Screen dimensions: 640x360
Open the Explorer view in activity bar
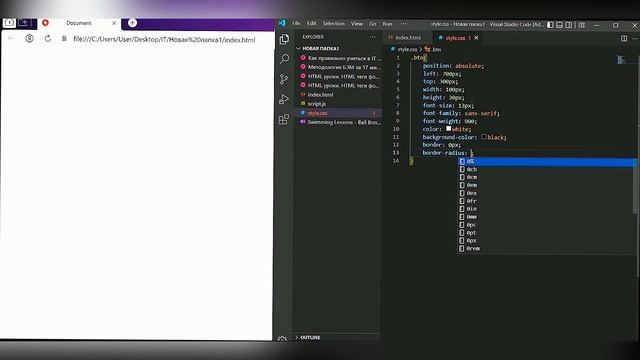click(x=284, y=39)
